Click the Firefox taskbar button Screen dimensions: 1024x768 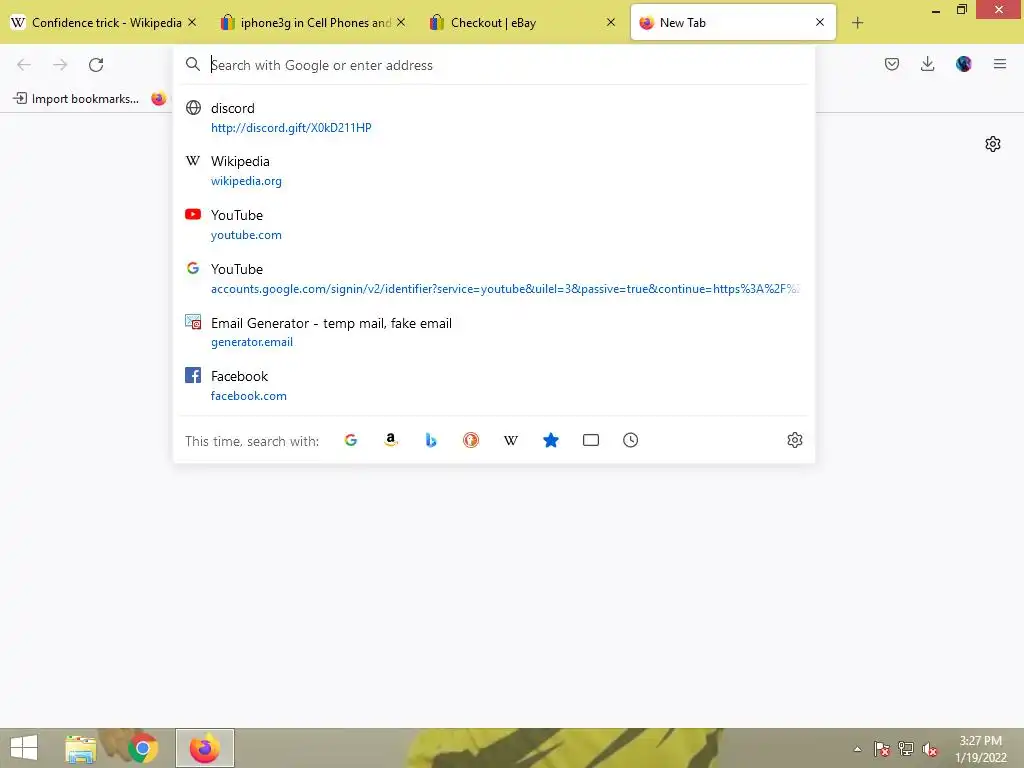pyautogui.click(x=204, y=748)
